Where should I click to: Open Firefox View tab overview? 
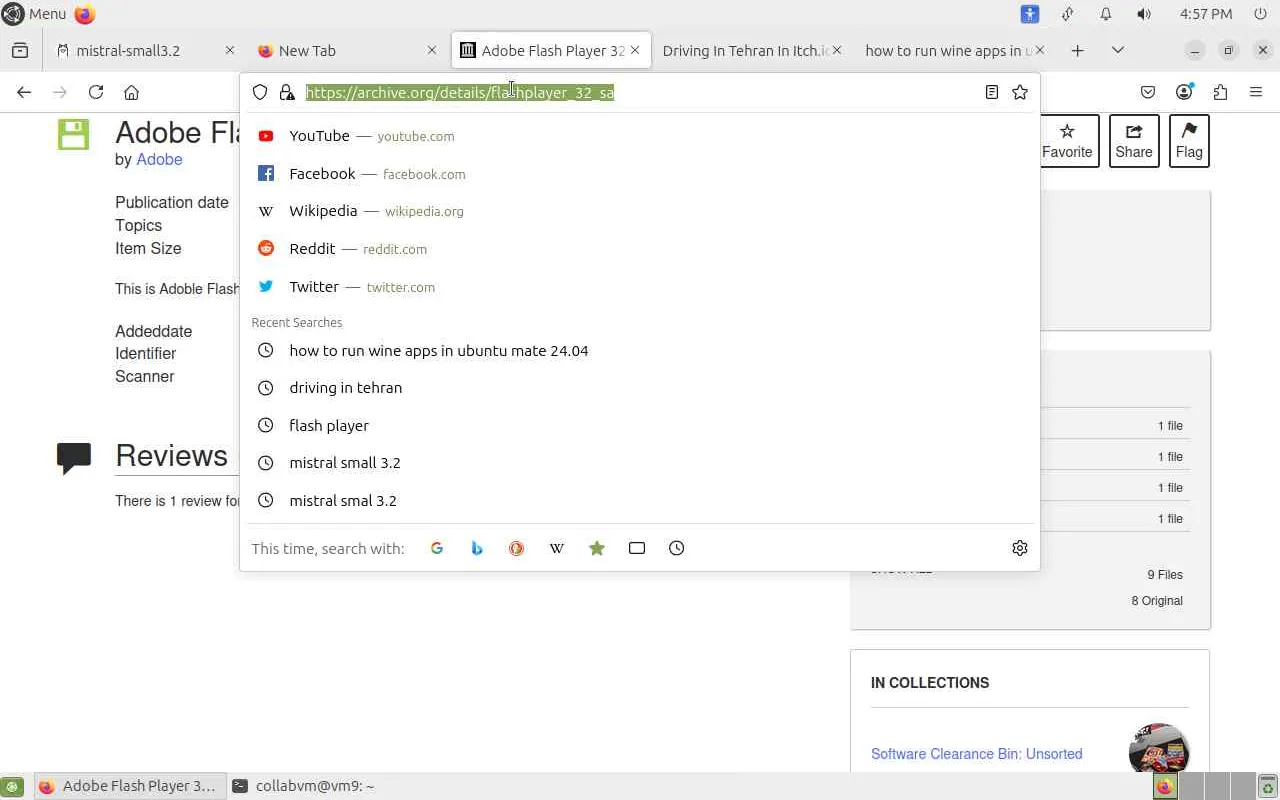20,50
